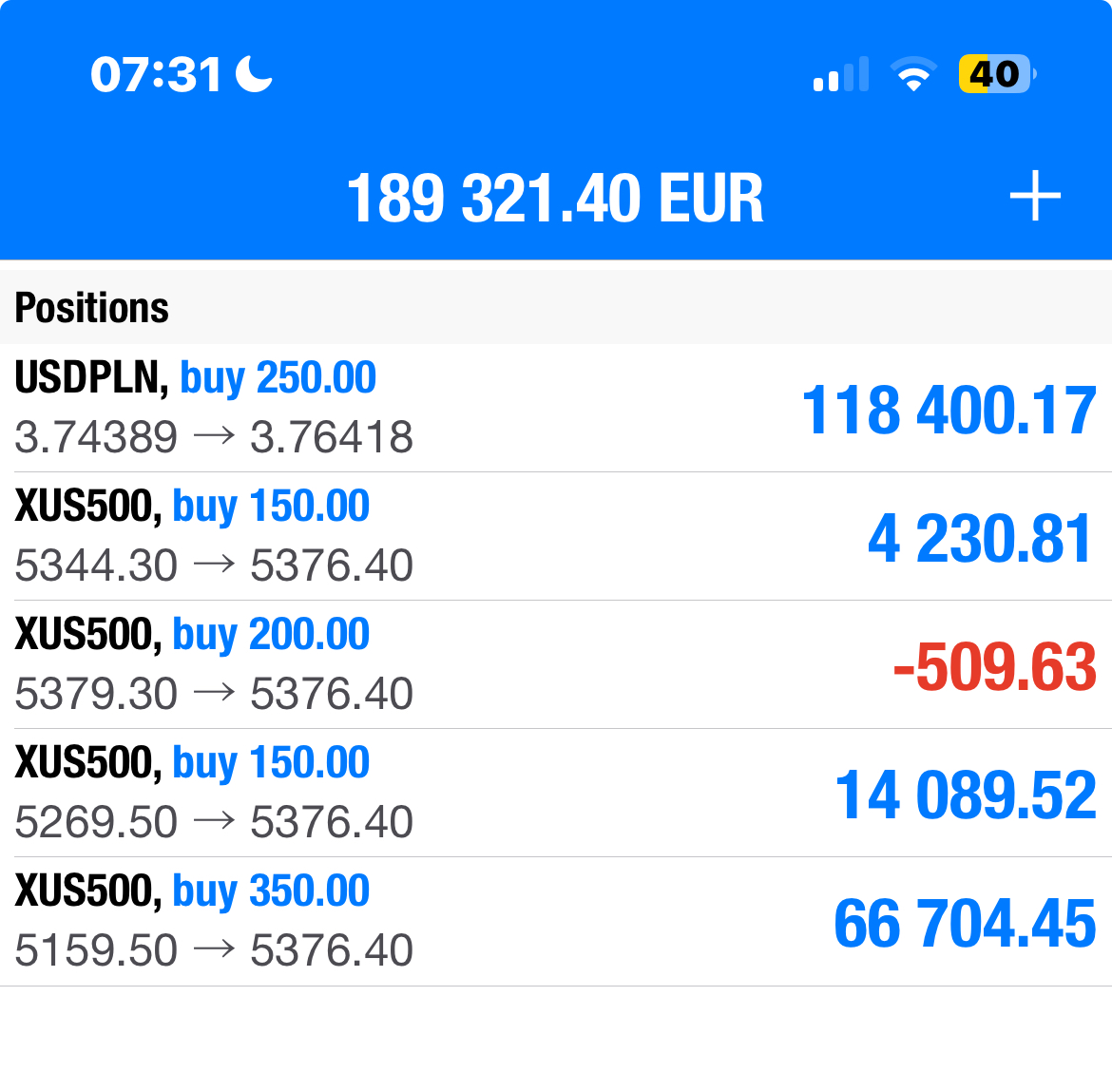
Task: Select the XUS500 buy 200.00 losing position
Action: [x=556, y=664]
